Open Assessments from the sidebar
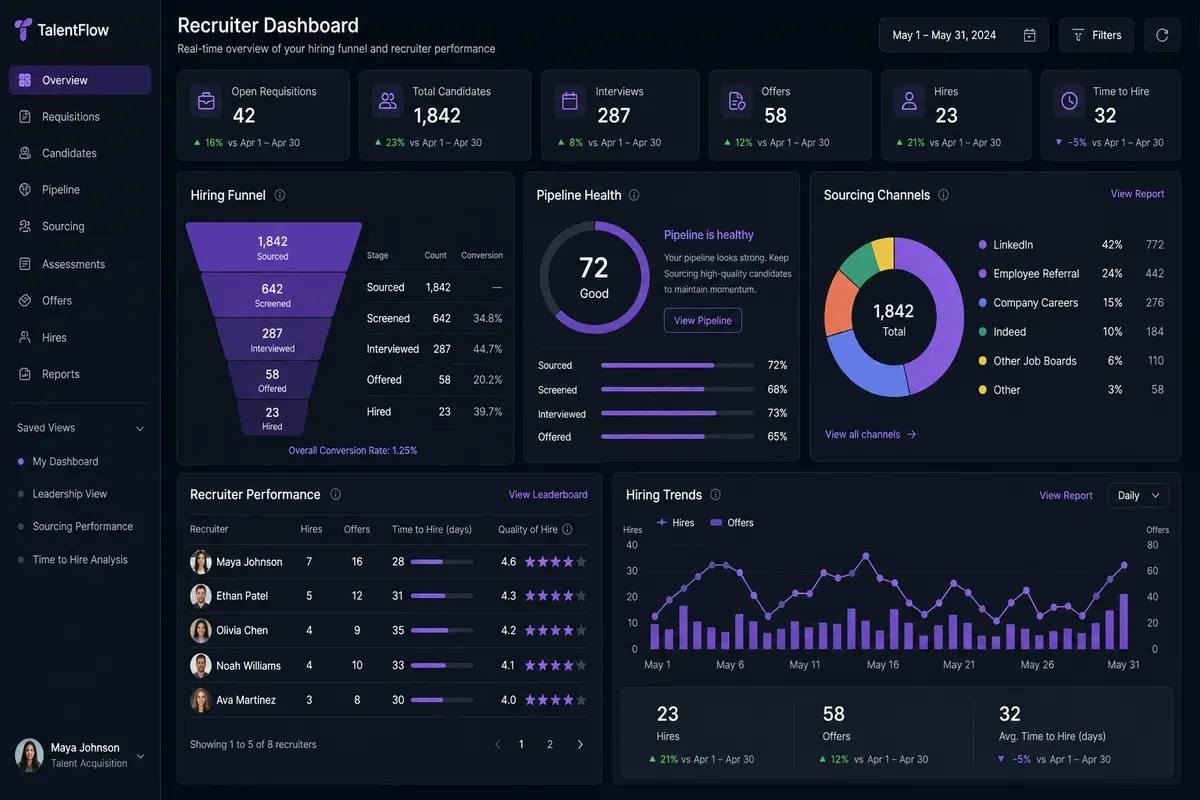 point(80,264)
